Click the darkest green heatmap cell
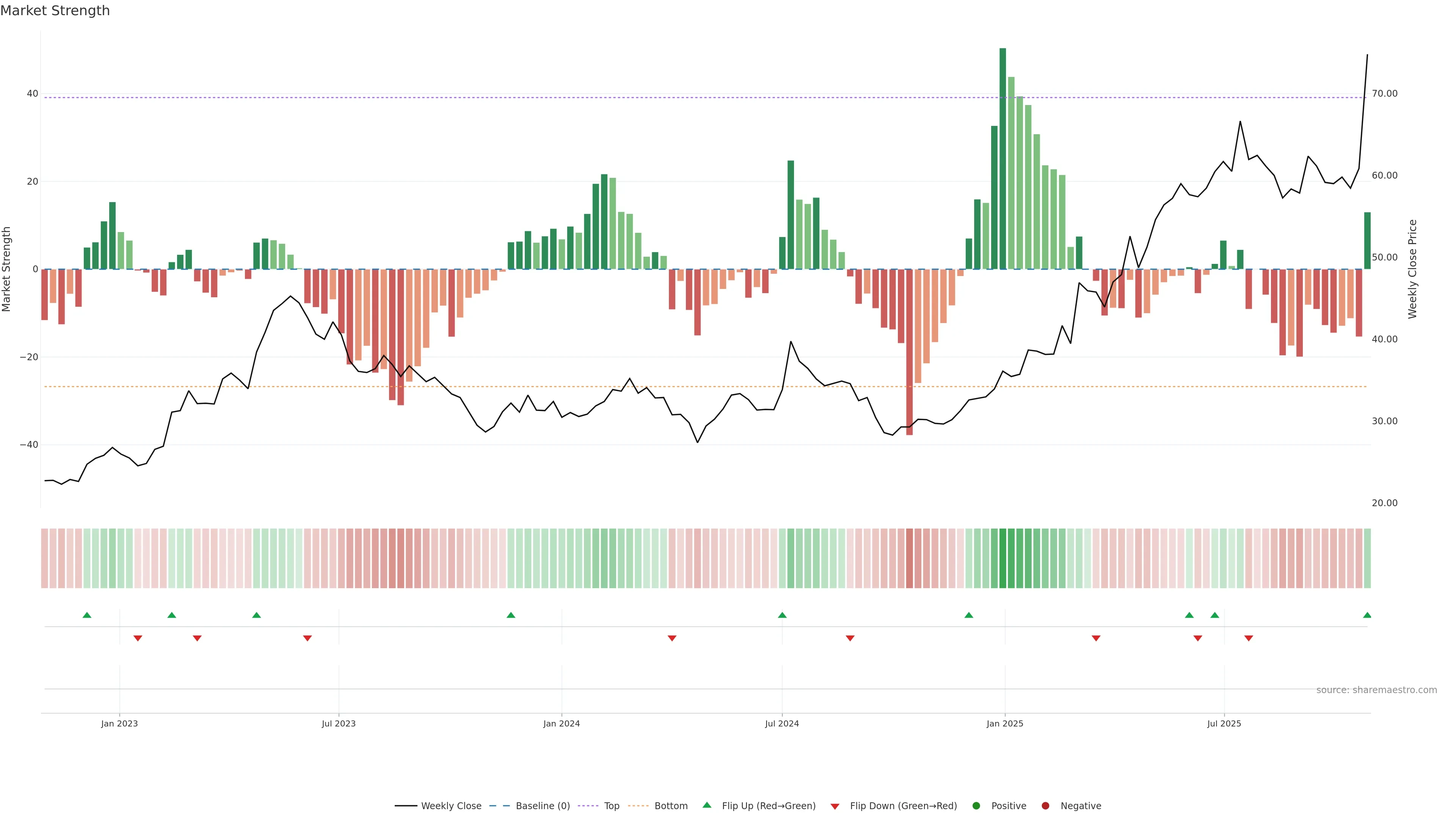The height and width of the screenshot is (819, 1456). (1003, 558)
